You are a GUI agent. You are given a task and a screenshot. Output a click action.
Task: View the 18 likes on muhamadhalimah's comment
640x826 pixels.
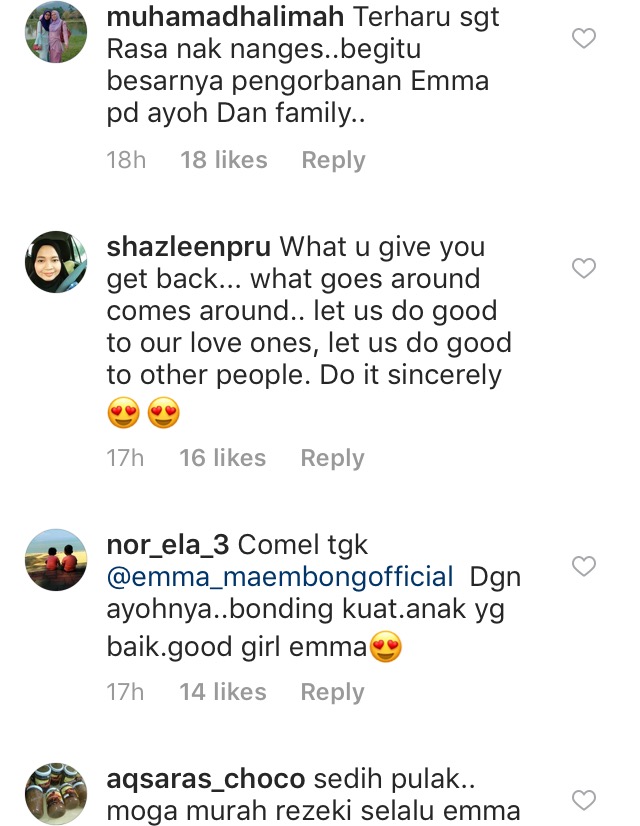click(x=224, y=160)
